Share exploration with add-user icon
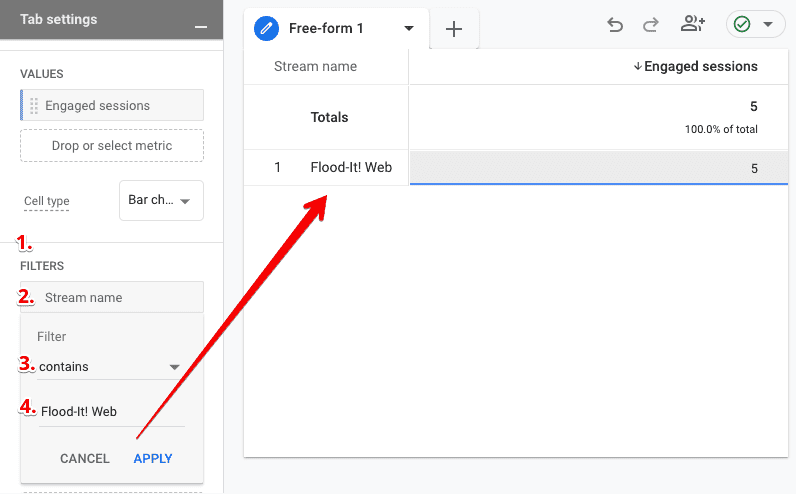The width and height of the screenshot is (796, 494). click(x=692, y=25)
